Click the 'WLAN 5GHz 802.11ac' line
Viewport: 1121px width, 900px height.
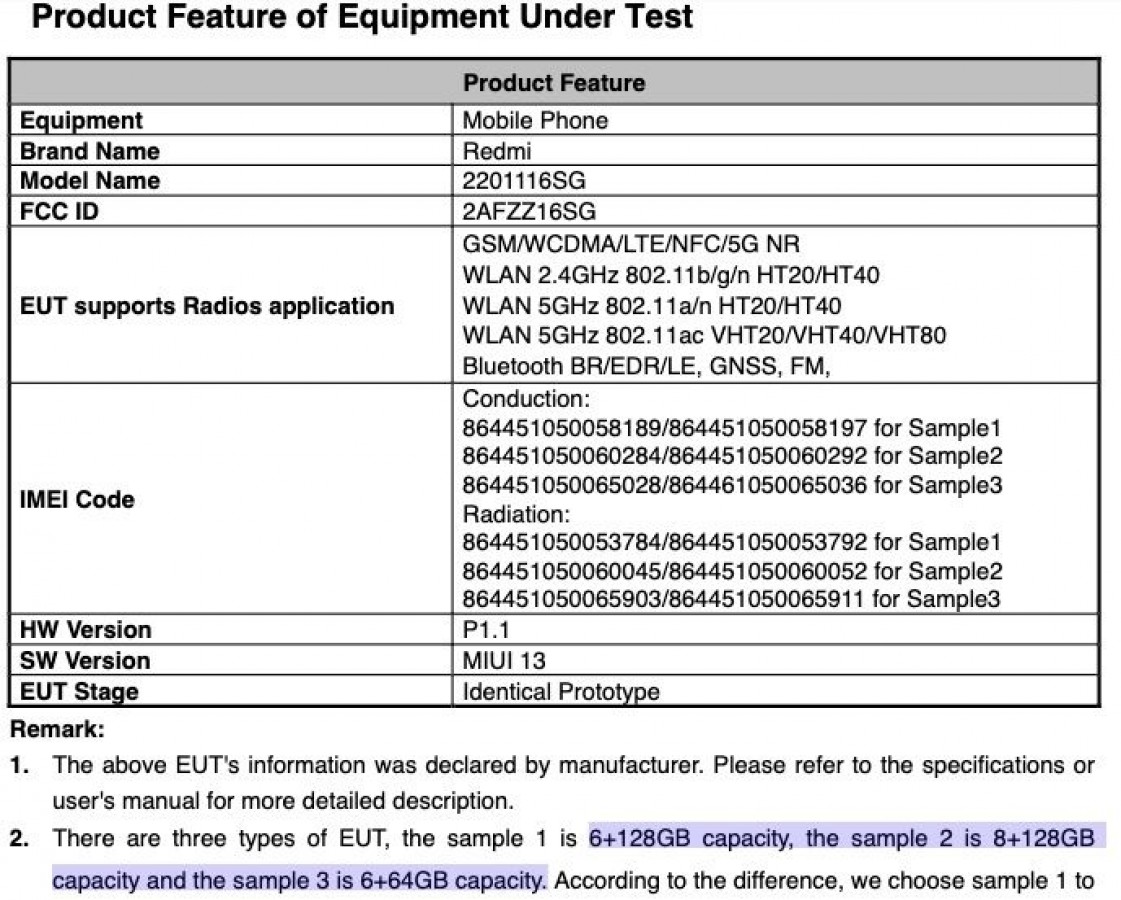[x=704, y=335]
